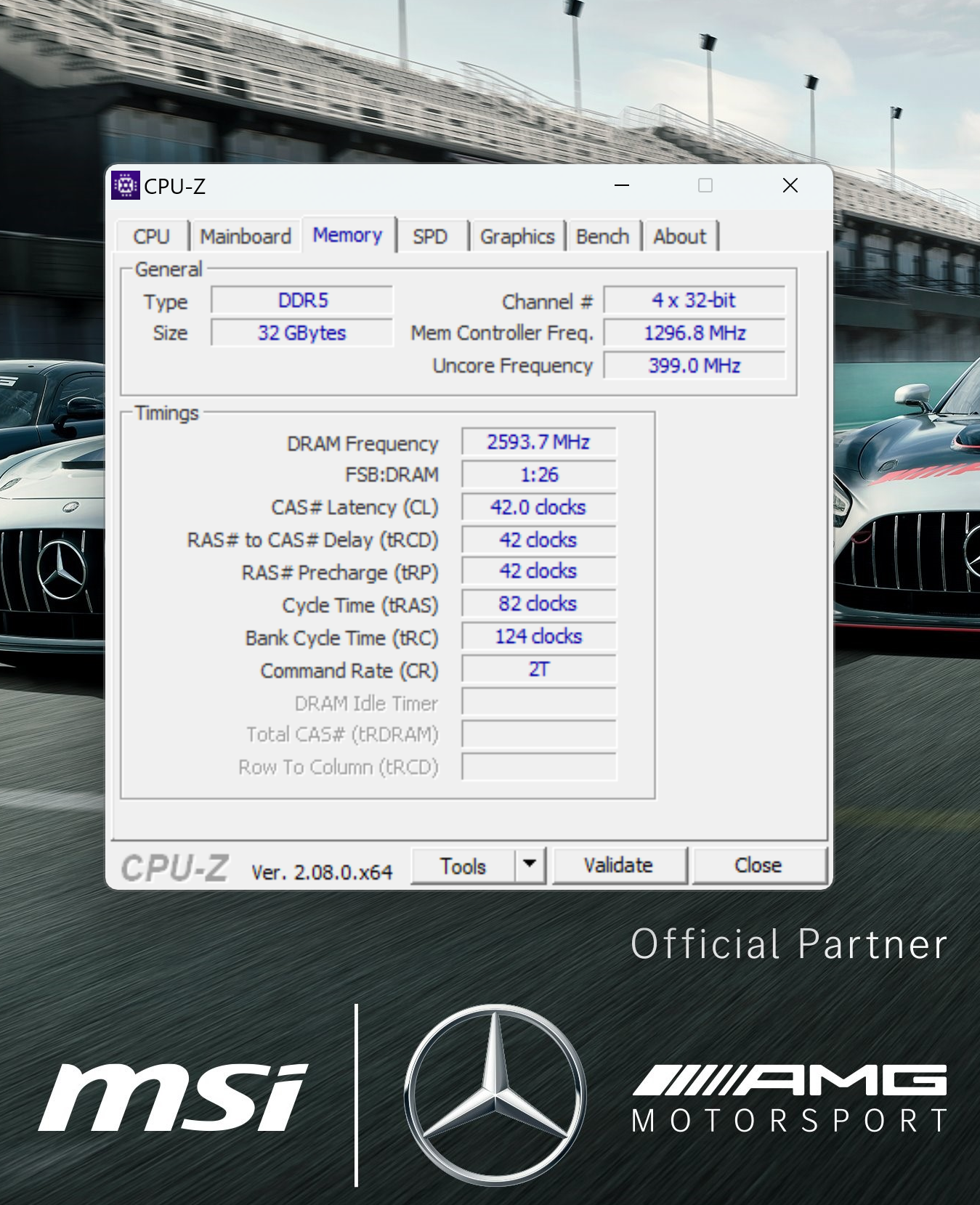Click the Bank Cycle Time (tRC) label

(x=342, y=638)
